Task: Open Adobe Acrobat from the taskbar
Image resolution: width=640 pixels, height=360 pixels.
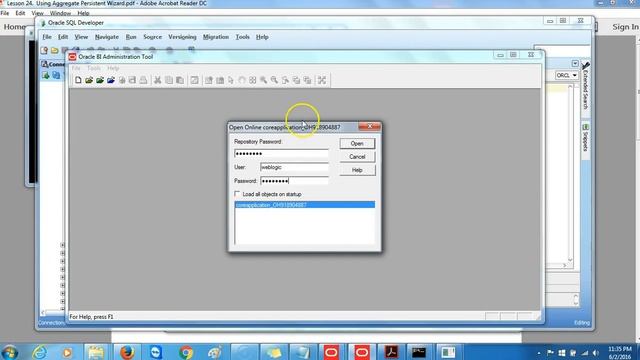Action: [x=391, y=352]
